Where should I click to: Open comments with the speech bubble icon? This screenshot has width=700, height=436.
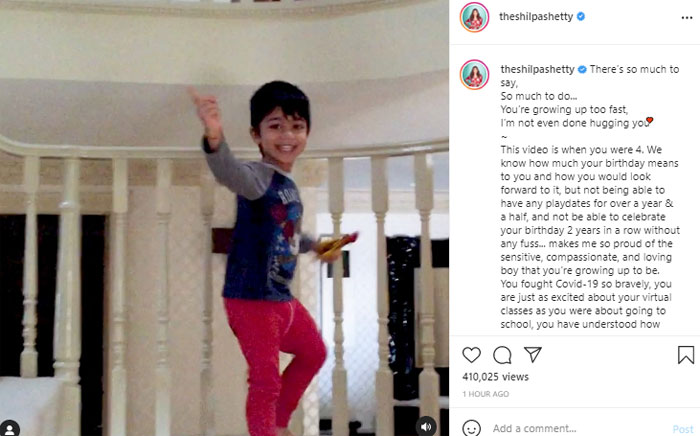(502, 355)
